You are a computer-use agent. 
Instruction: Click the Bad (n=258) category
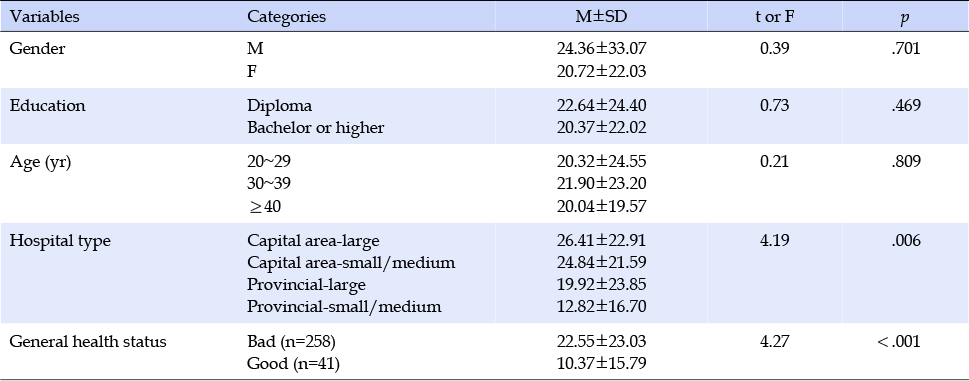pyautogui.click(x=291, y=341)
